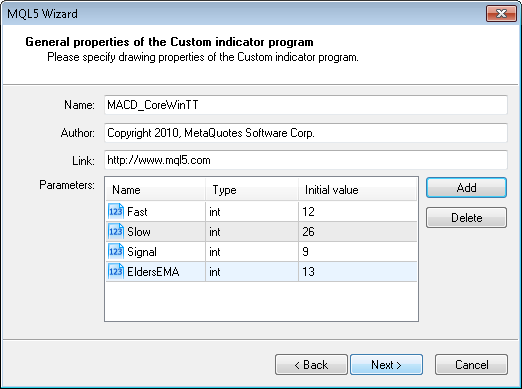This screenshot has height=389, width=522.
Task: Click the initial value 12 of Fast
Action: click(358, 212)
